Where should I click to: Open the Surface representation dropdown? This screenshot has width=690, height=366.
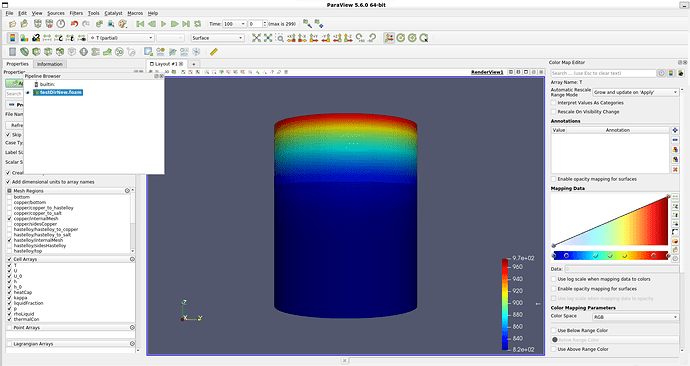[x=217, y=38]
